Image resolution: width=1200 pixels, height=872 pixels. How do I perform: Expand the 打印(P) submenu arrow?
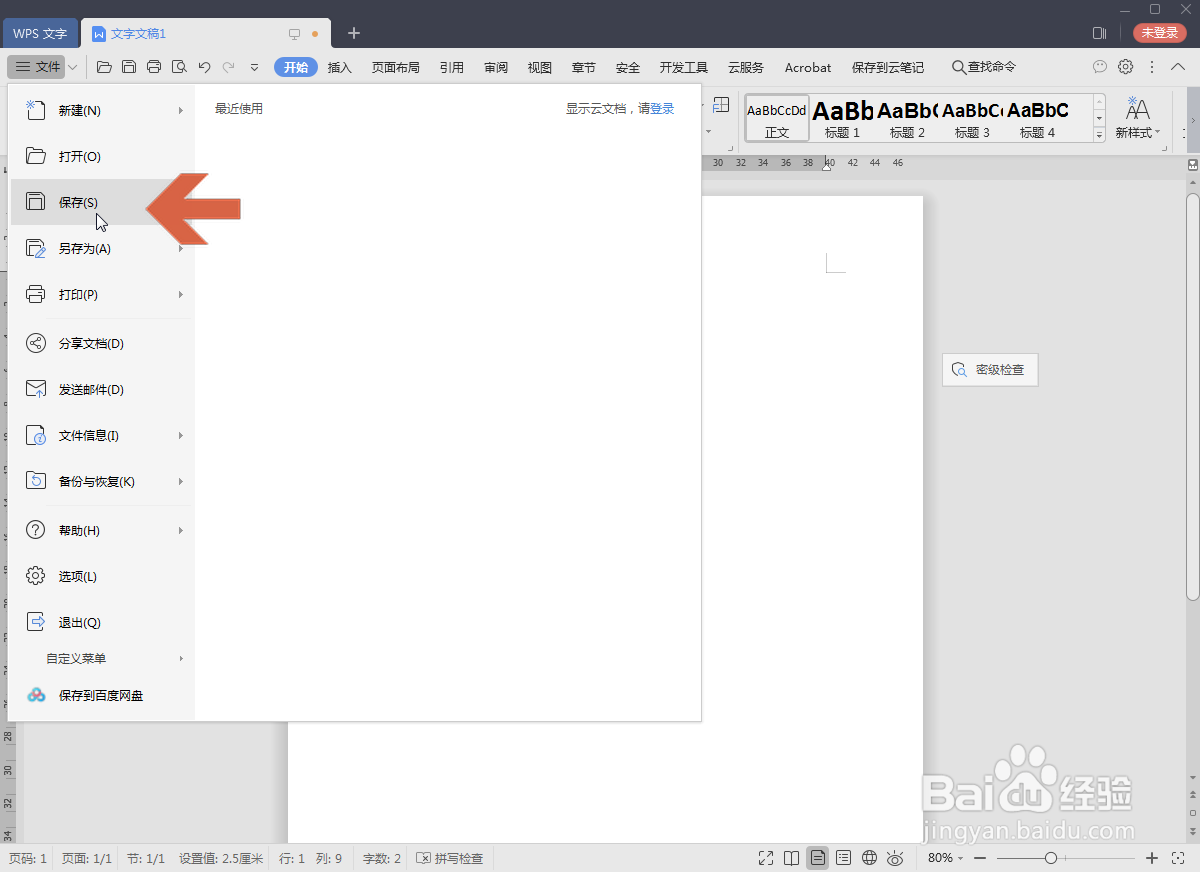[x=181, y=294]
